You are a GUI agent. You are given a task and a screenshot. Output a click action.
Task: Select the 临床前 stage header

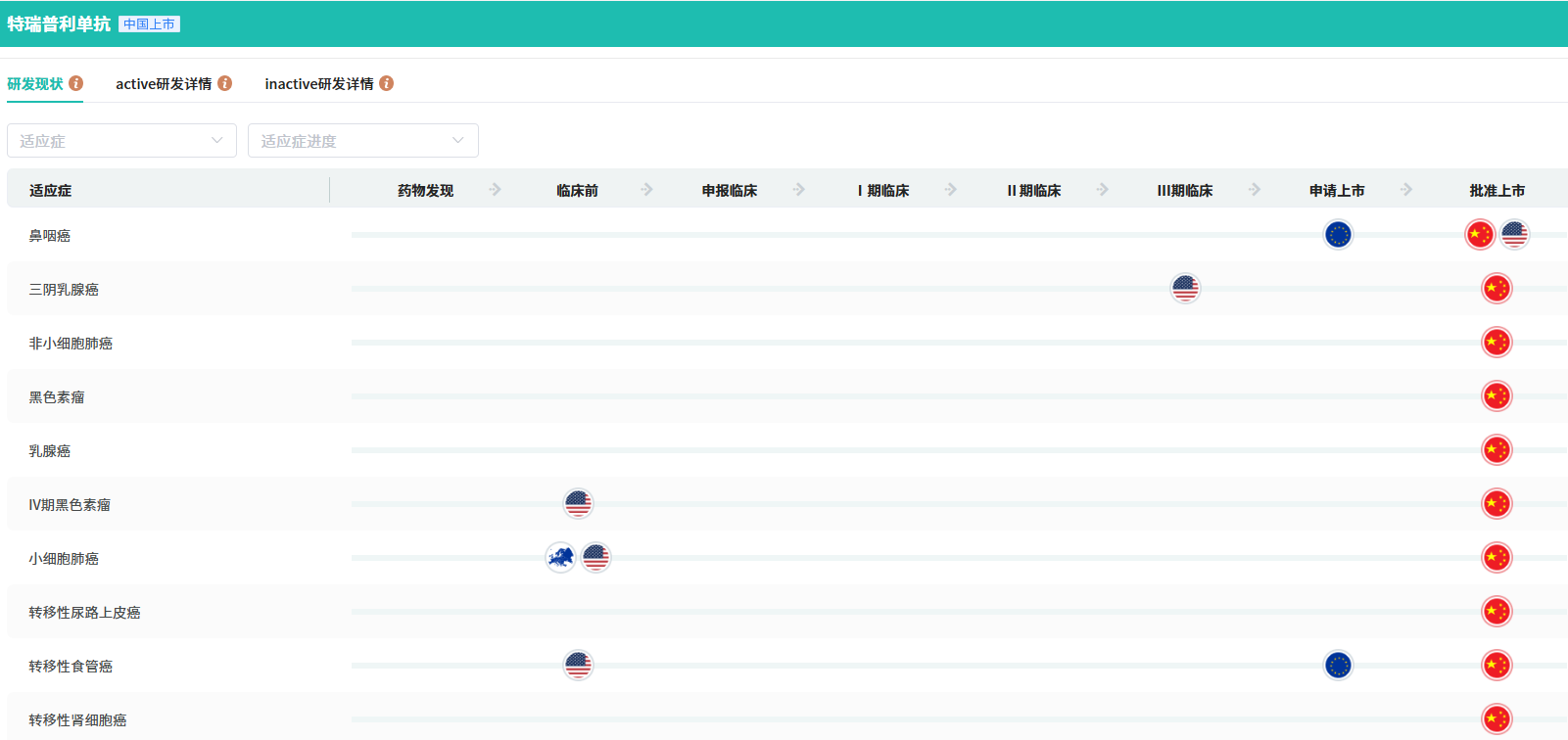click(577, 191)
